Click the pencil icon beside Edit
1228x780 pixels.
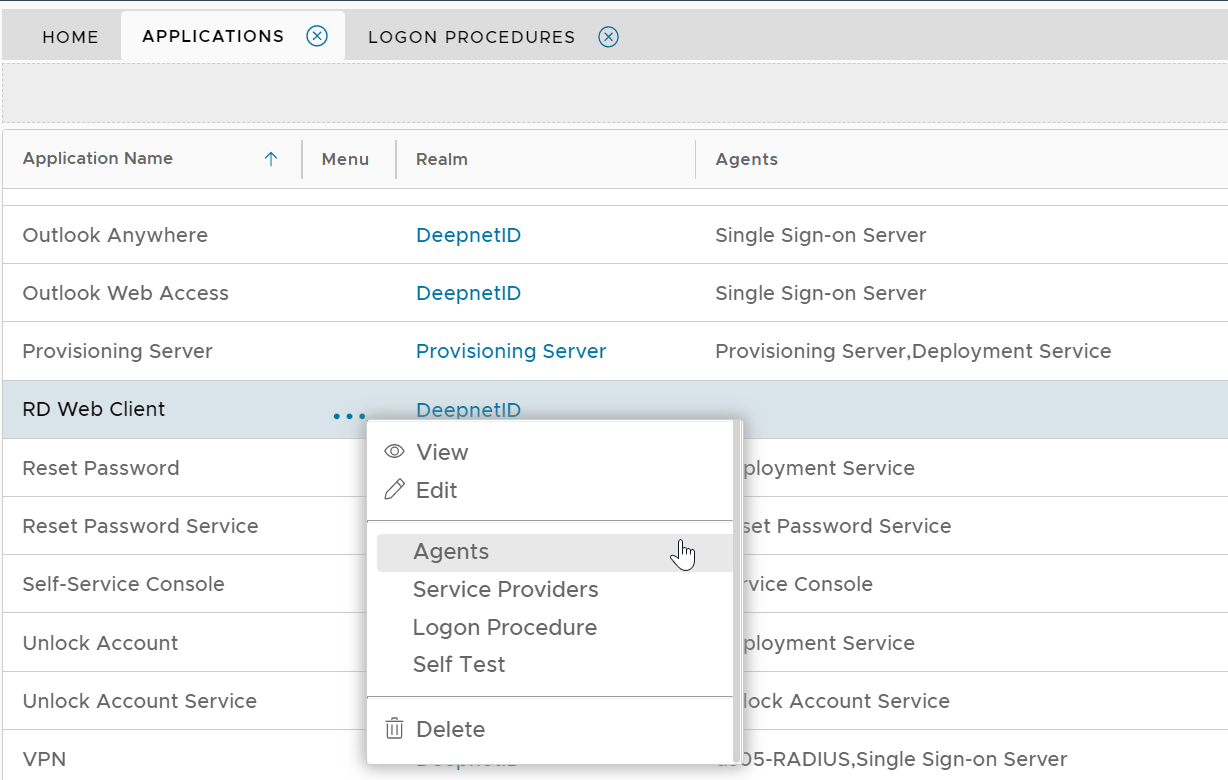click(x=394, y=490)
